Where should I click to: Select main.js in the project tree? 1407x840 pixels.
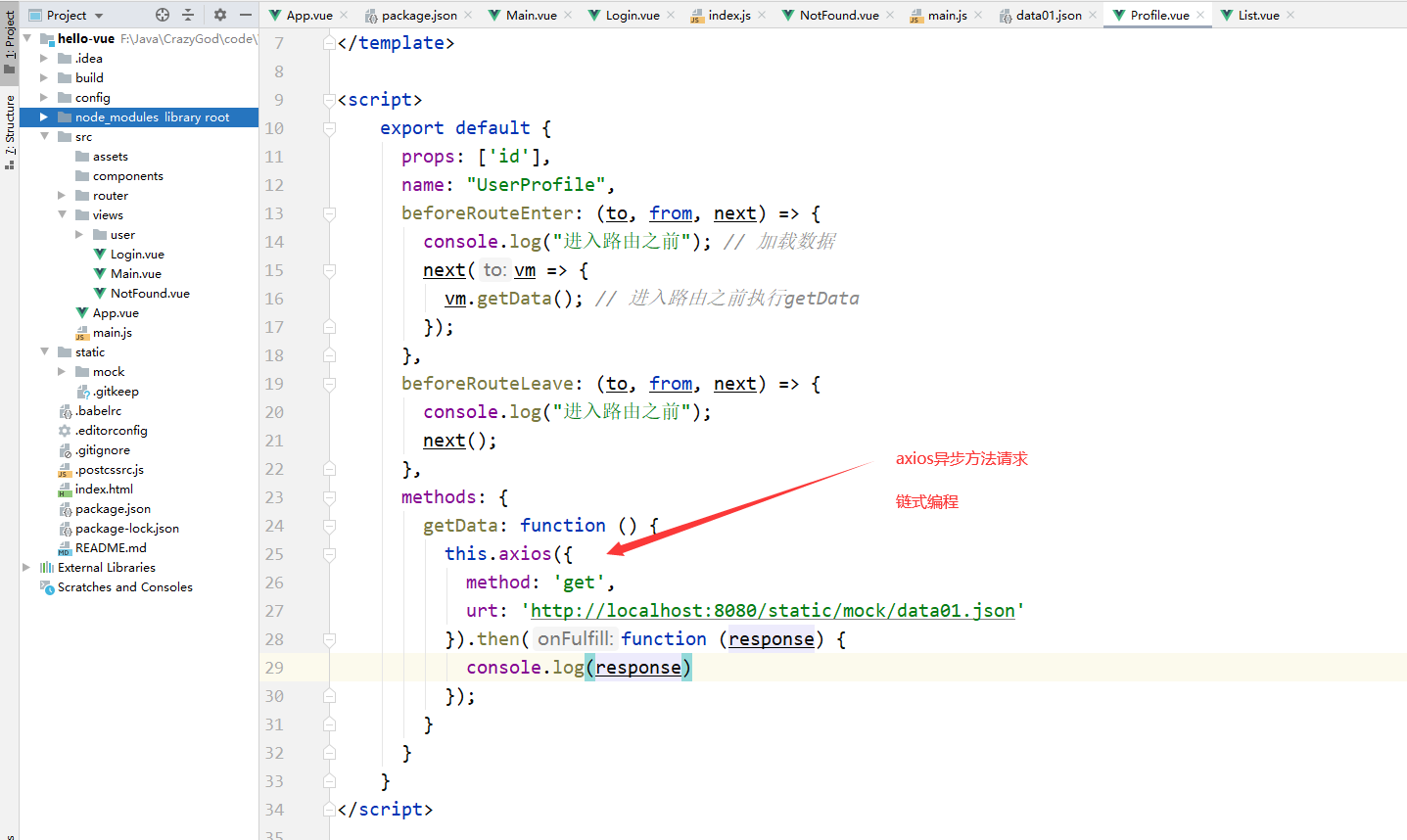[104, 333]
